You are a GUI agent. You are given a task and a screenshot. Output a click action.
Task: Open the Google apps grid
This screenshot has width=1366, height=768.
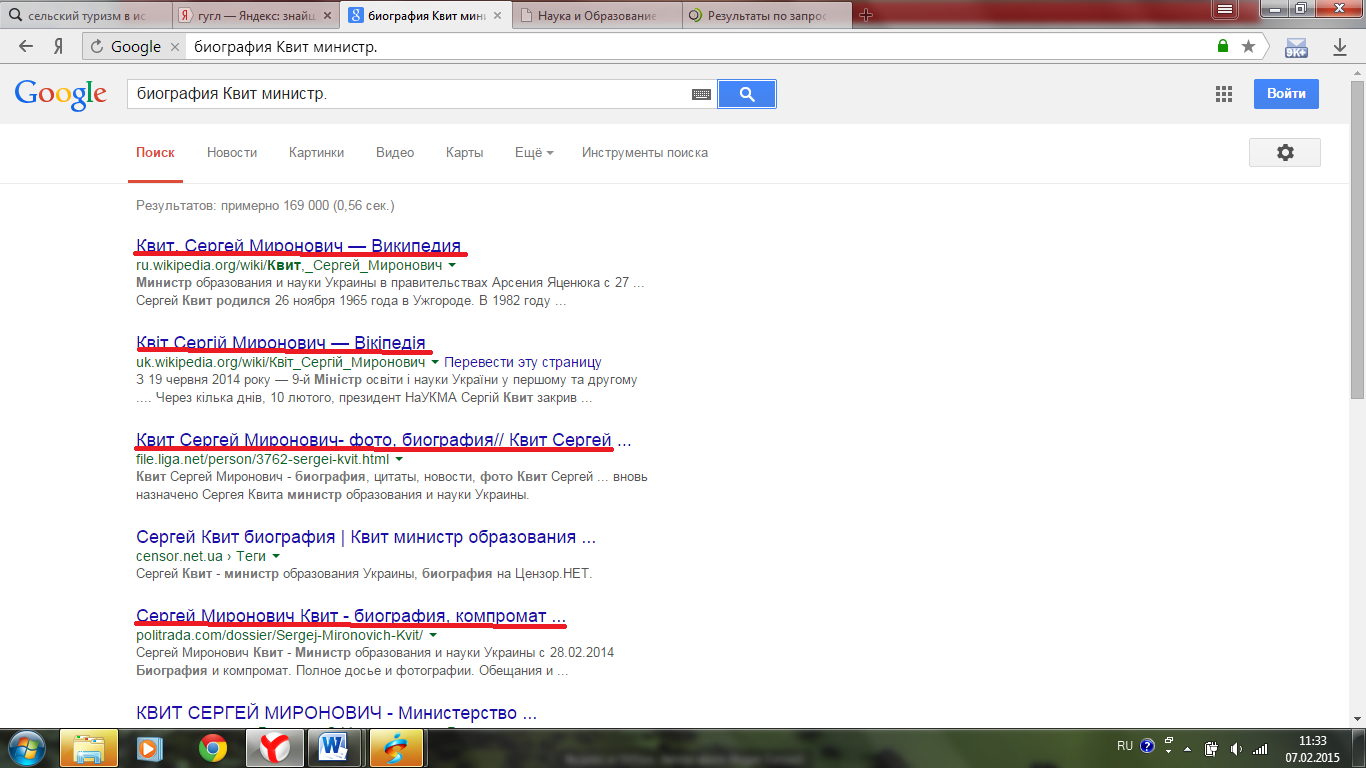(1224, 94)
